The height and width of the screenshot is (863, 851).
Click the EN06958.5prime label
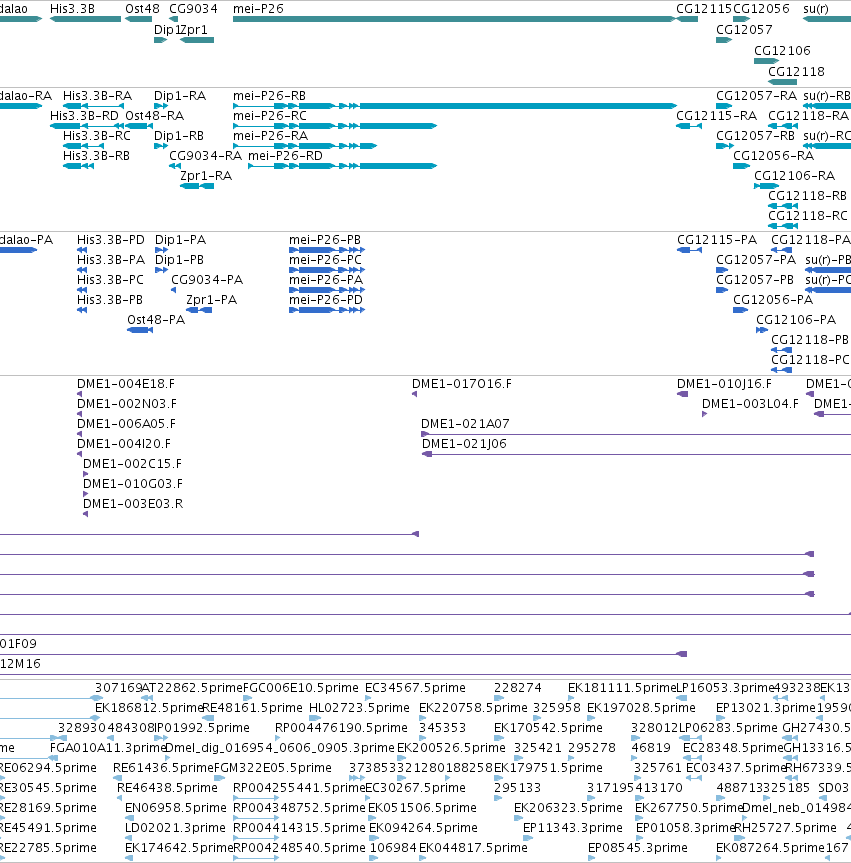click(176, 808)
